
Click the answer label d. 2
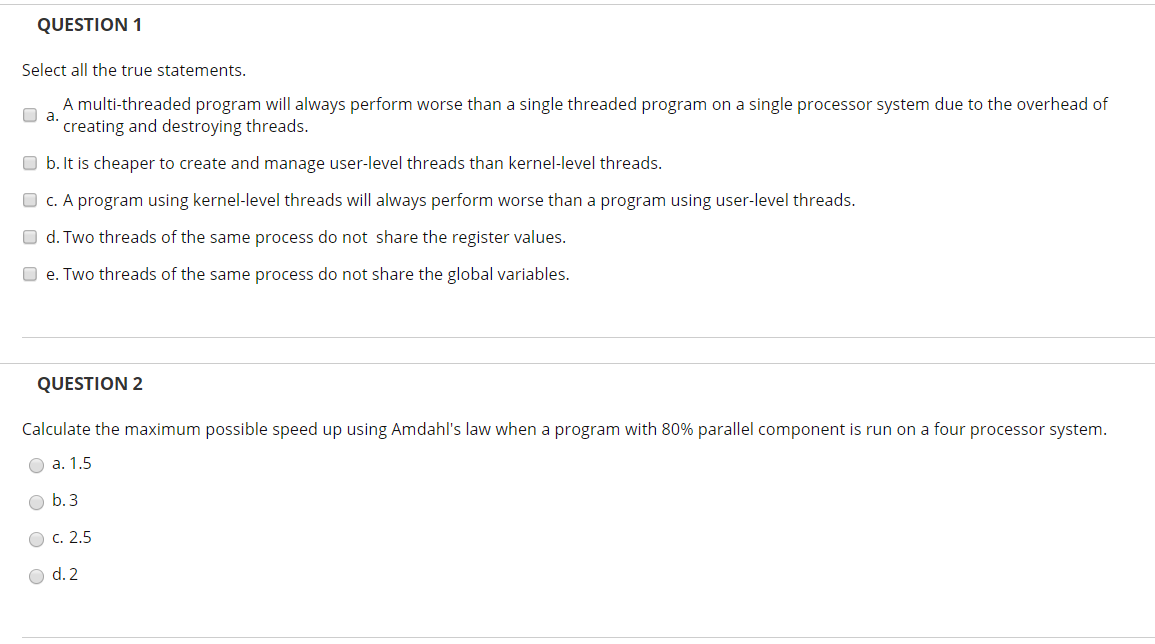(x=63, y=574)
